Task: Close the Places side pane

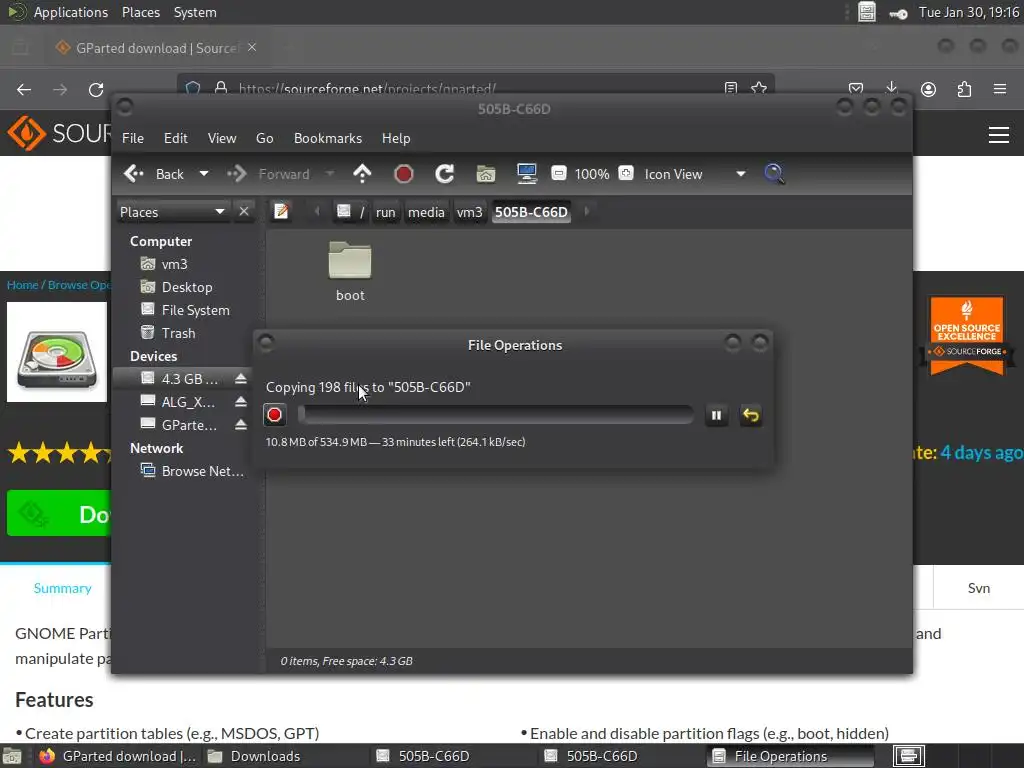Action: tap(244, 212)
